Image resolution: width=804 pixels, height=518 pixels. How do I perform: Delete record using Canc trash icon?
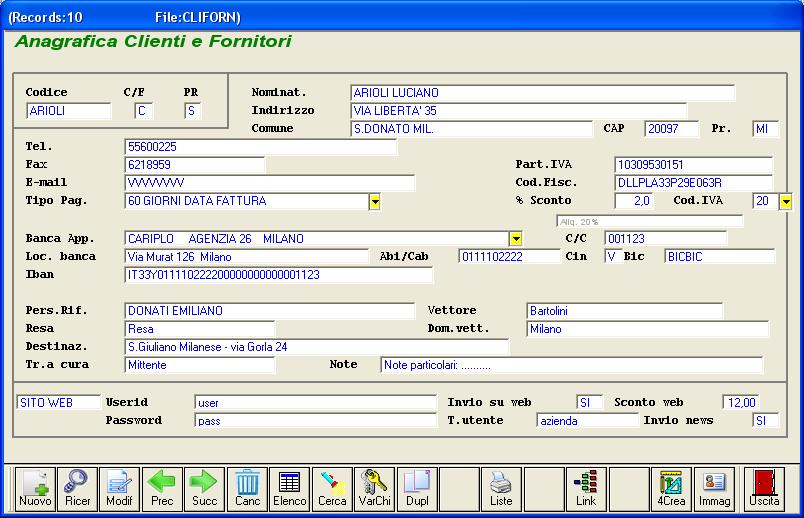click(247, 489)
